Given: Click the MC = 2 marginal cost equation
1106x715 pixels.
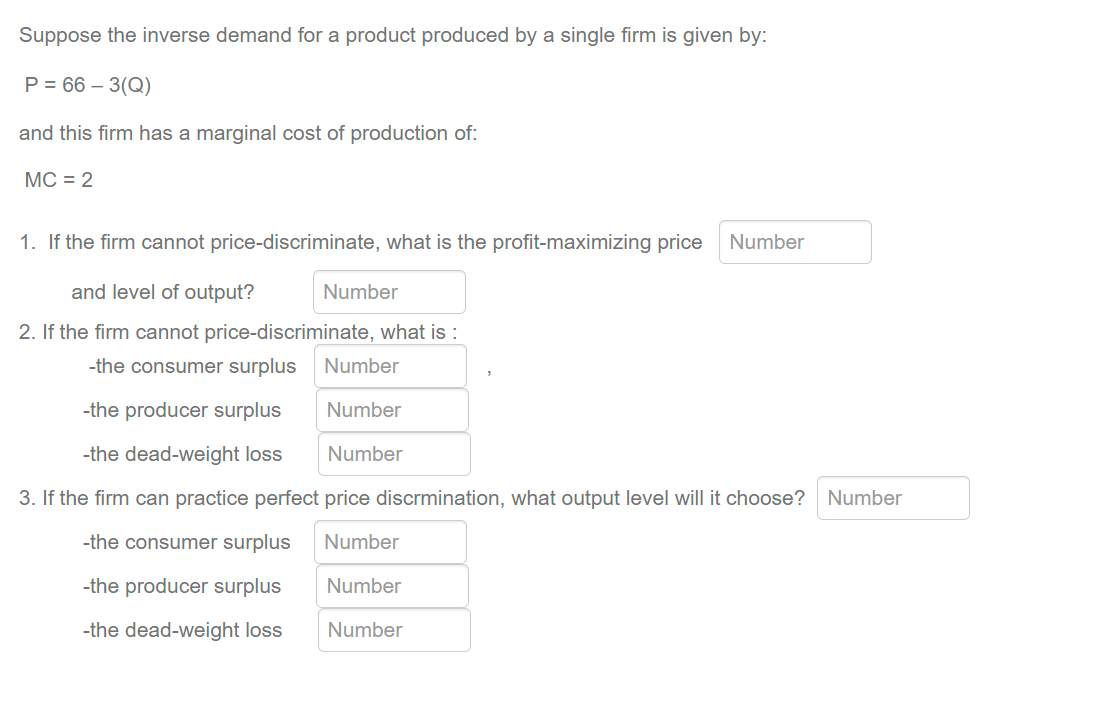Looking at the screenshot, I should [x=59, y=180].
